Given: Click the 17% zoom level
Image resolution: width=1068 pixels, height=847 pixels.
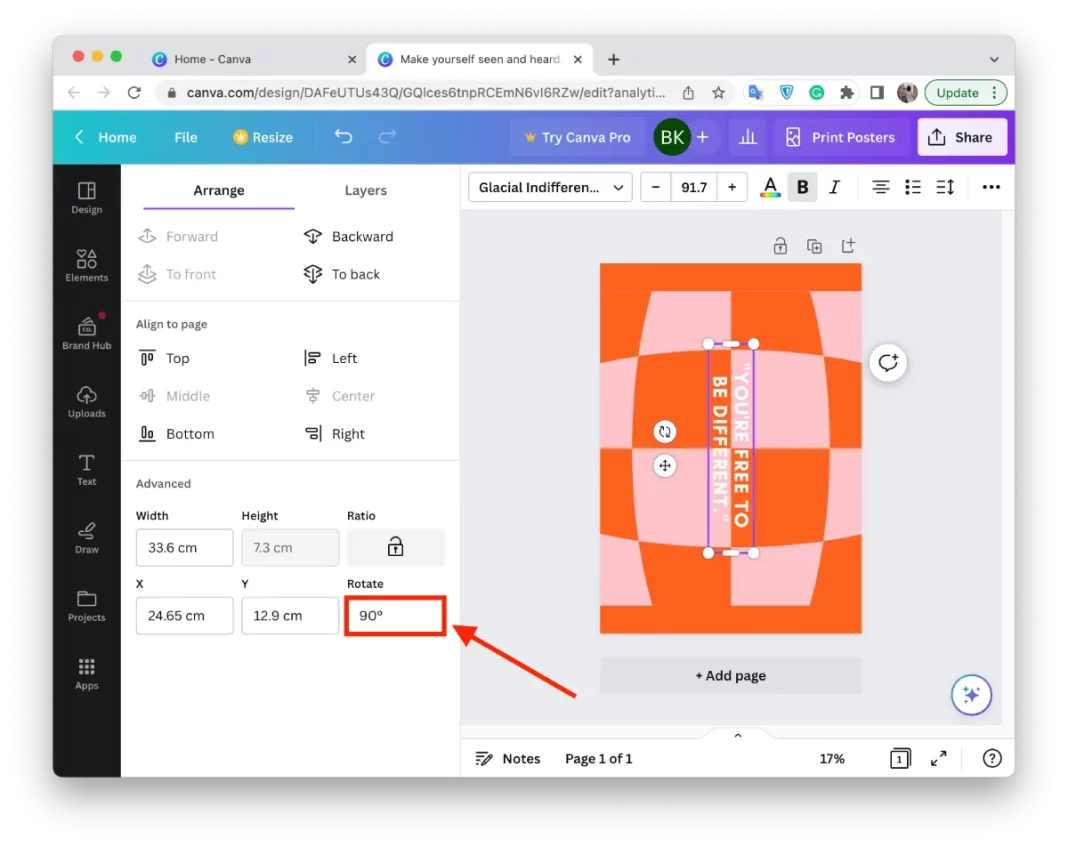Looking at the screenshot, I should 832,758.
